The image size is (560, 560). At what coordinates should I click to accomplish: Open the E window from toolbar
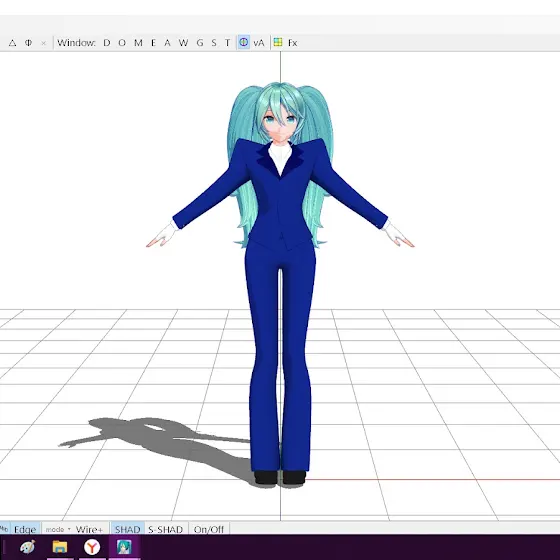tap(153, 43)
